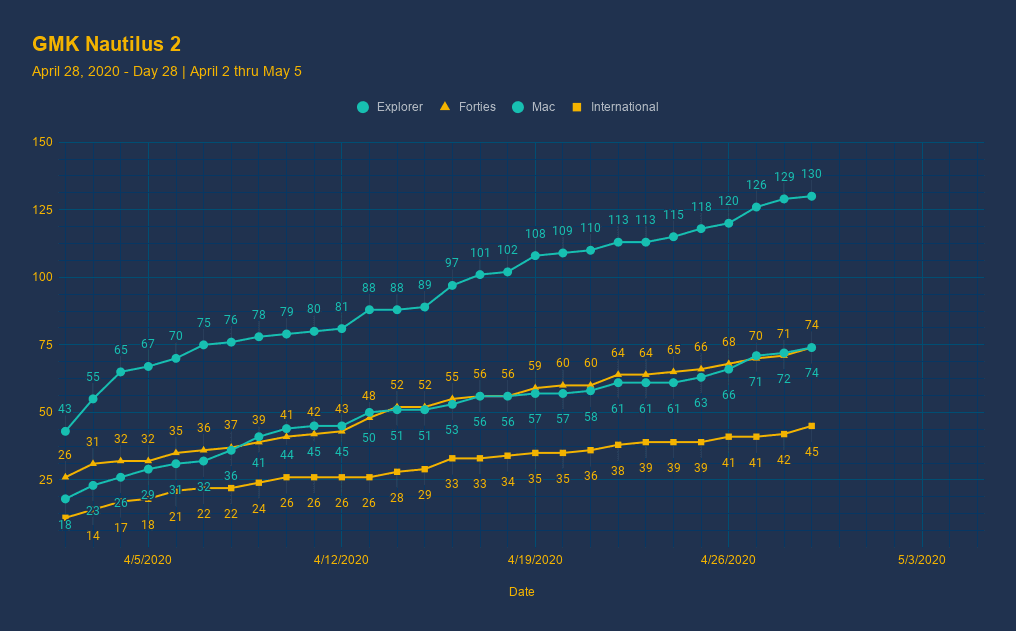This screenshot has width=1016, height=631.
Task: Select the Explorer data point labeled 108
Action: (x=535, y=255)
